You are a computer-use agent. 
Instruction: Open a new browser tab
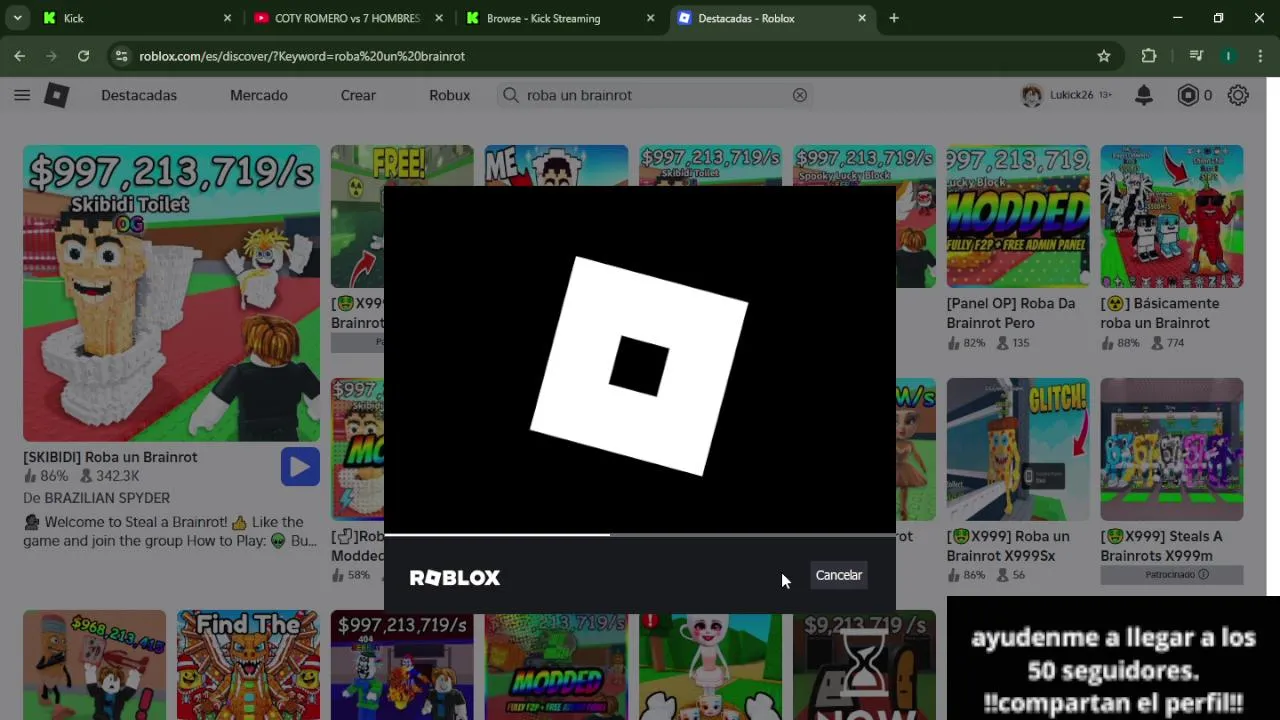point(894,18)
